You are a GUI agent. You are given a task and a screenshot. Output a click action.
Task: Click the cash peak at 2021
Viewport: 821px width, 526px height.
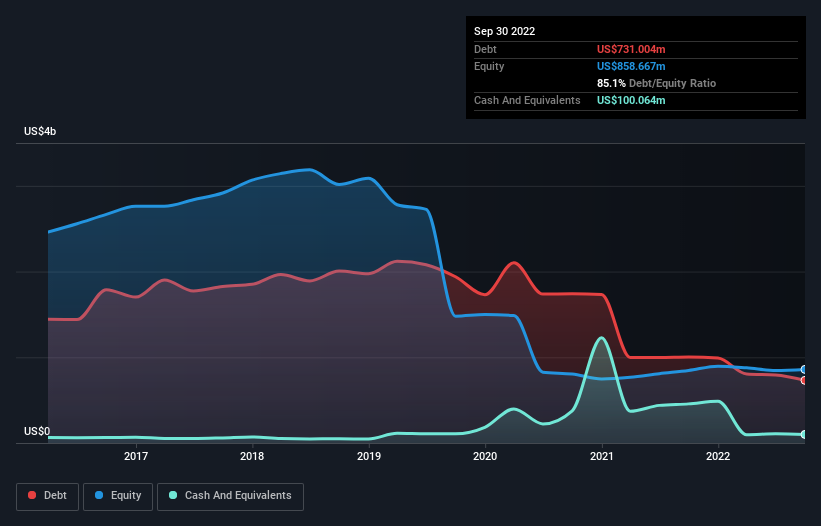tap(602, 338)
